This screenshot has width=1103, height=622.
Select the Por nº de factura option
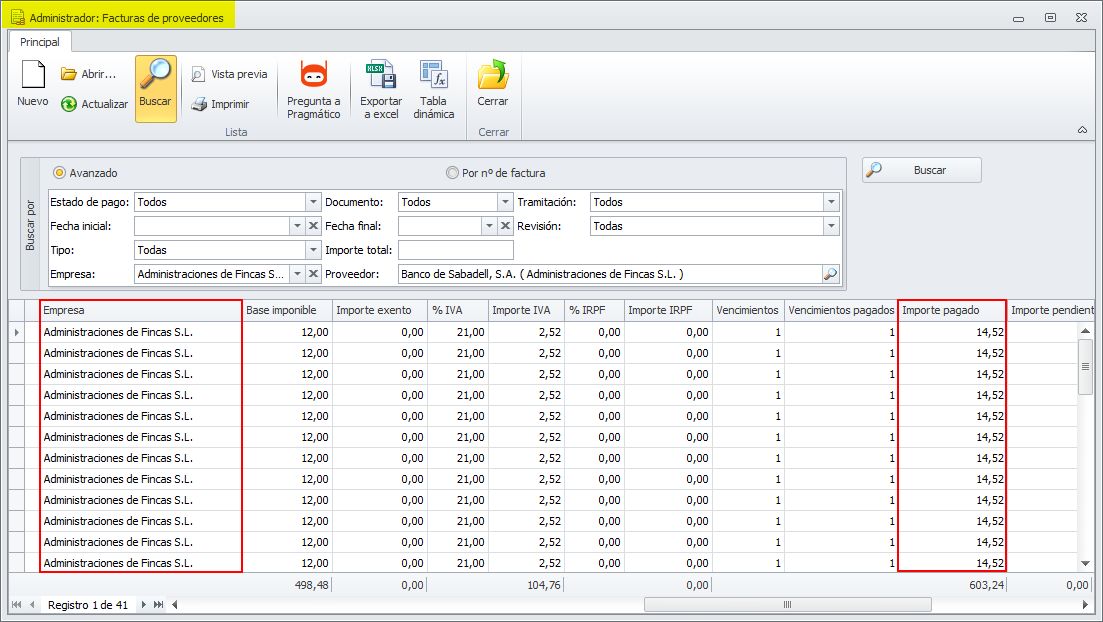(453, 173)
